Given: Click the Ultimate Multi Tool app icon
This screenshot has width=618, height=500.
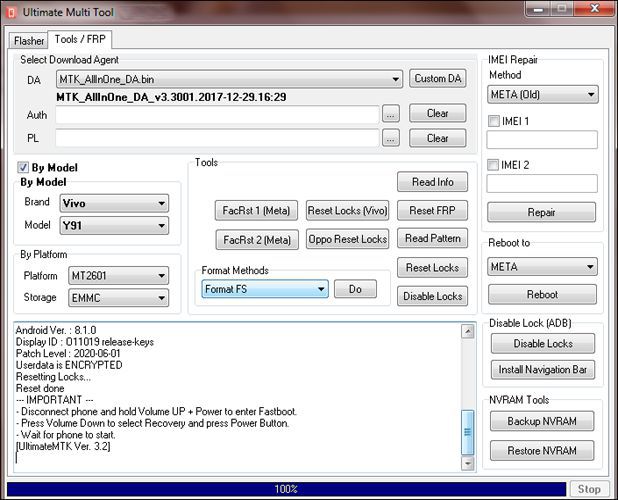Looking at the screenshot, I should click(11, 13).
